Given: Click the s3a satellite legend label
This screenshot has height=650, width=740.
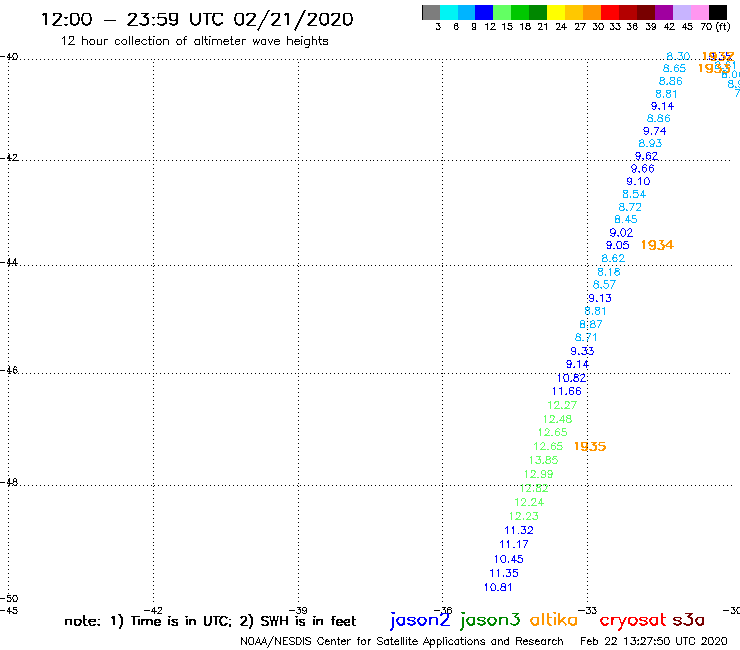Looking at the screenshot, I should click(688, 620).
